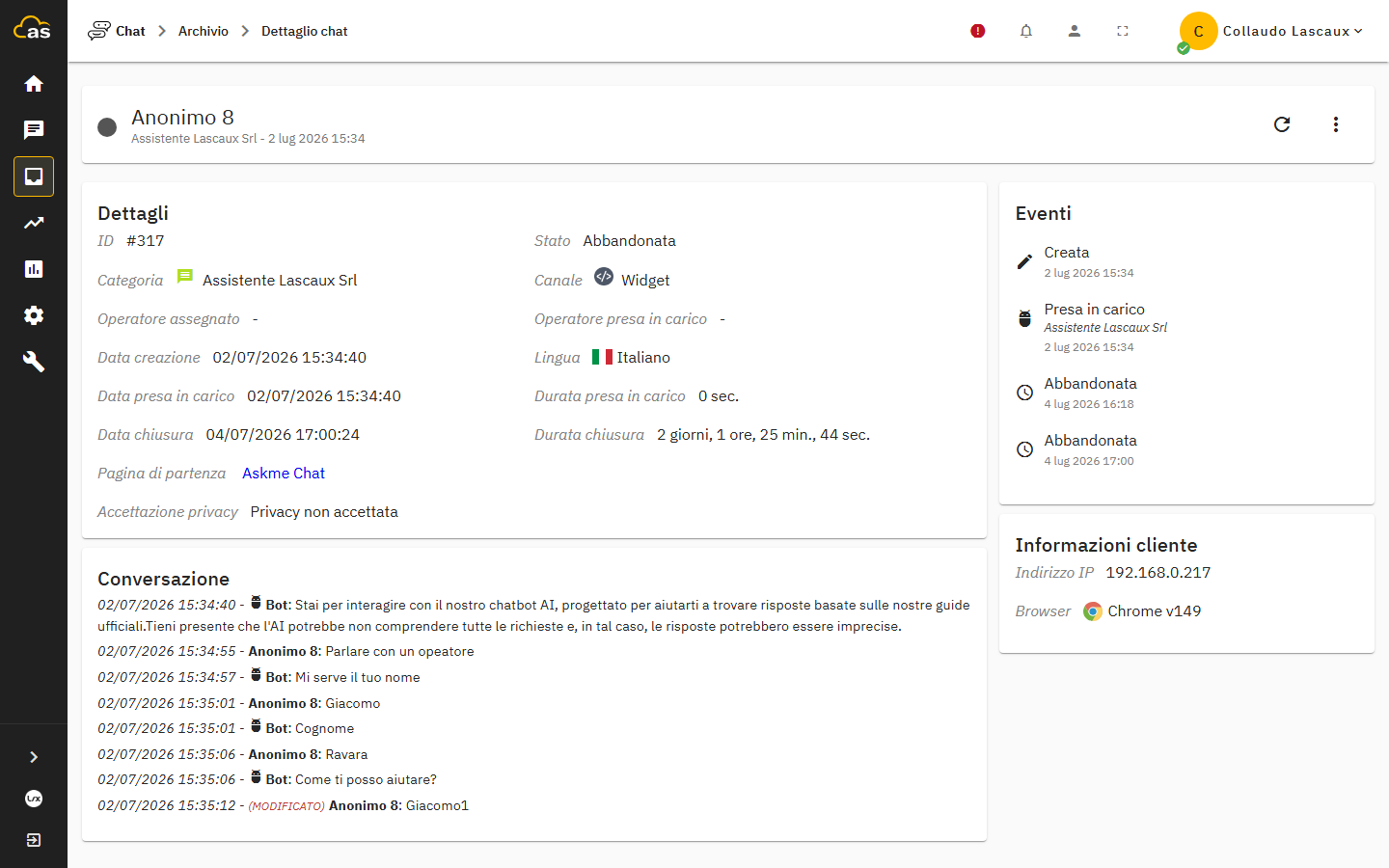Click the IP address 192.168.0.217
The height and width of the screenshot is (868, 1389).
click(1157, 573)
